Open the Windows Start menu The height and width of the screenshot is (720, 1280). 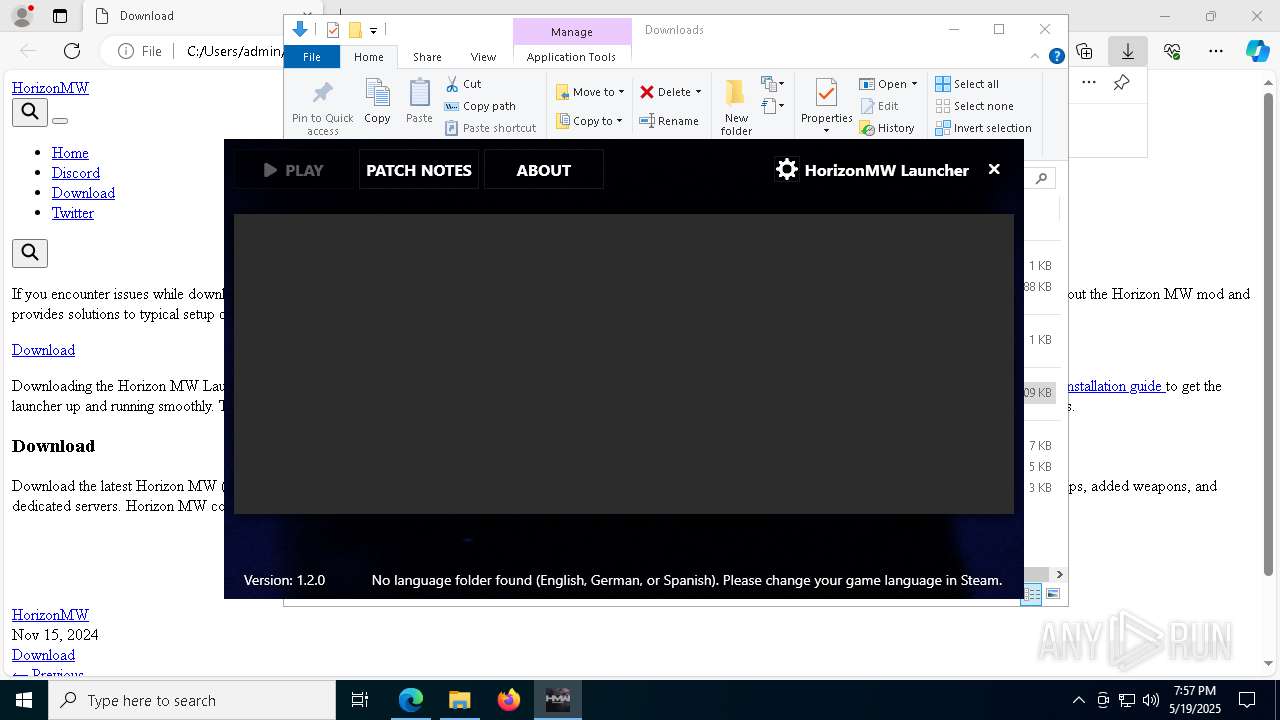pos(24,700)
